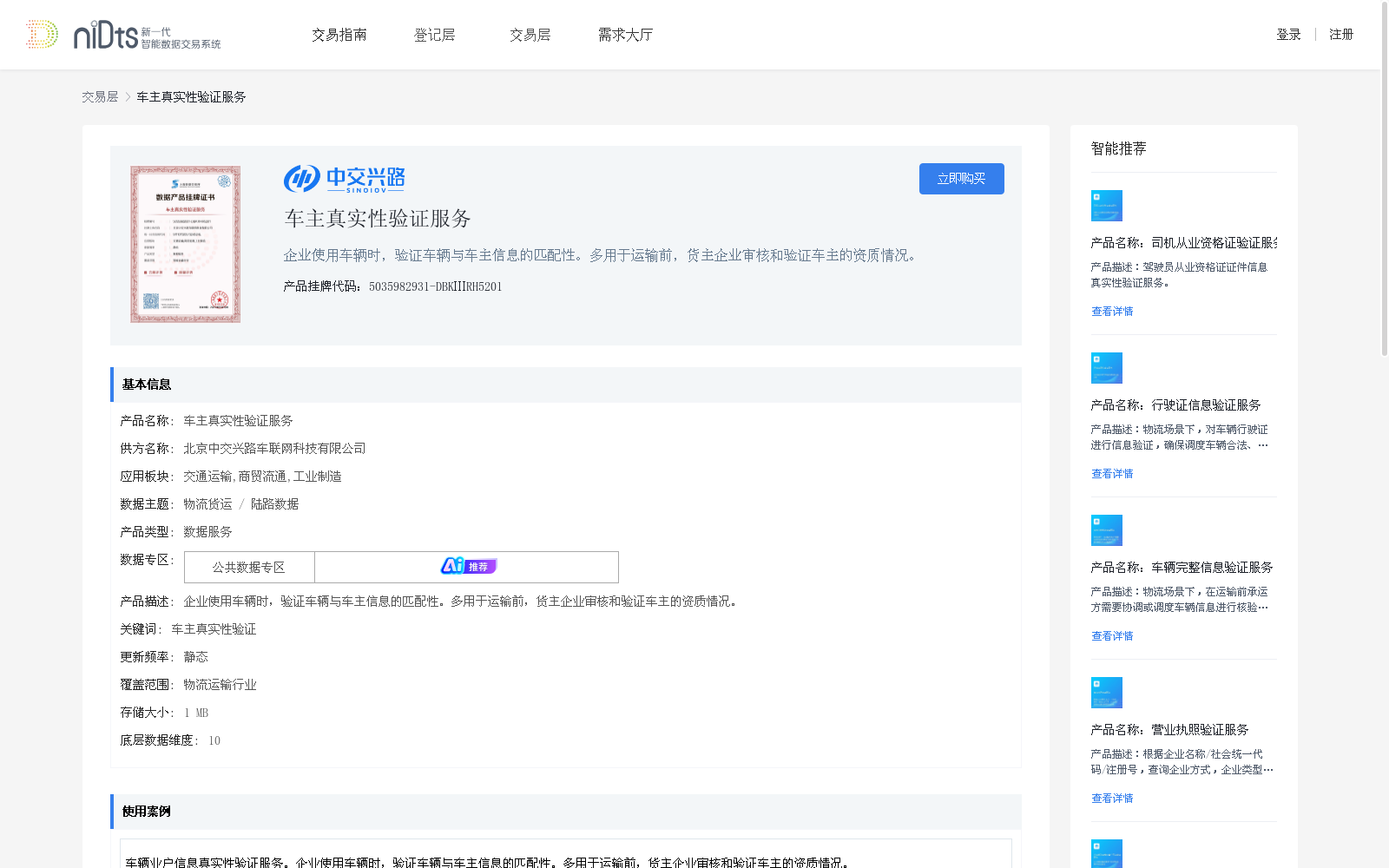Screen dimensions: 1389x868
Task: Open the 交易层 navigation item
Action: [x=530, y=35]
